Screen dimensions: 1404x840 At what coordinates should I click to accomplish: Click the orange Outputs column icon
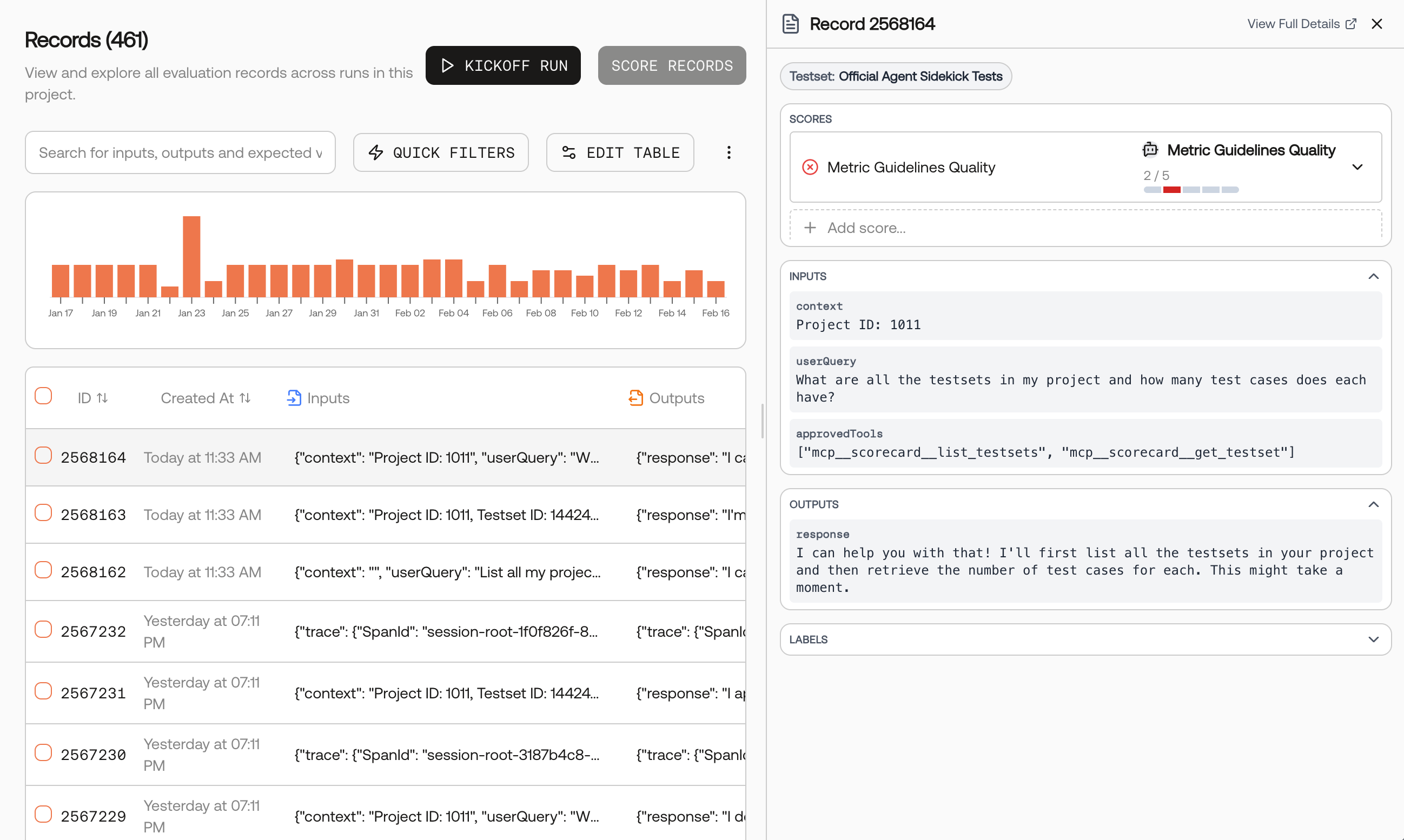(636, 398)
